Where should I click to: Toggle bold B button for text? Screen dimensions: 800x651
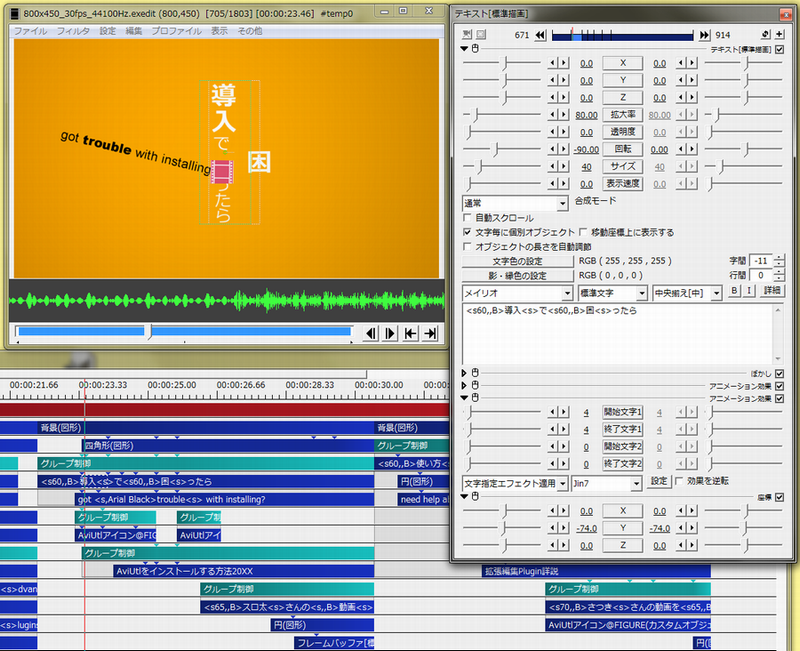click(x=734, y=291)
